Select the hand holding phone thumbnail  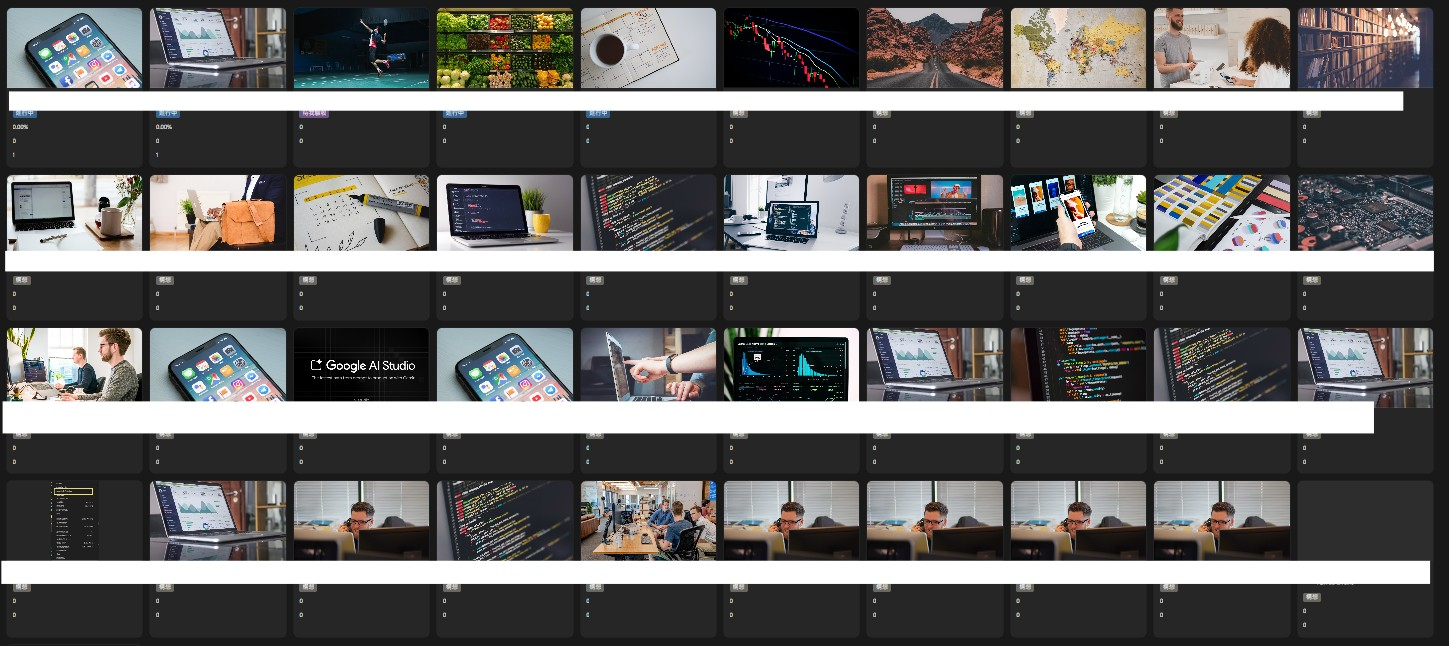[x=1078, y=213]
